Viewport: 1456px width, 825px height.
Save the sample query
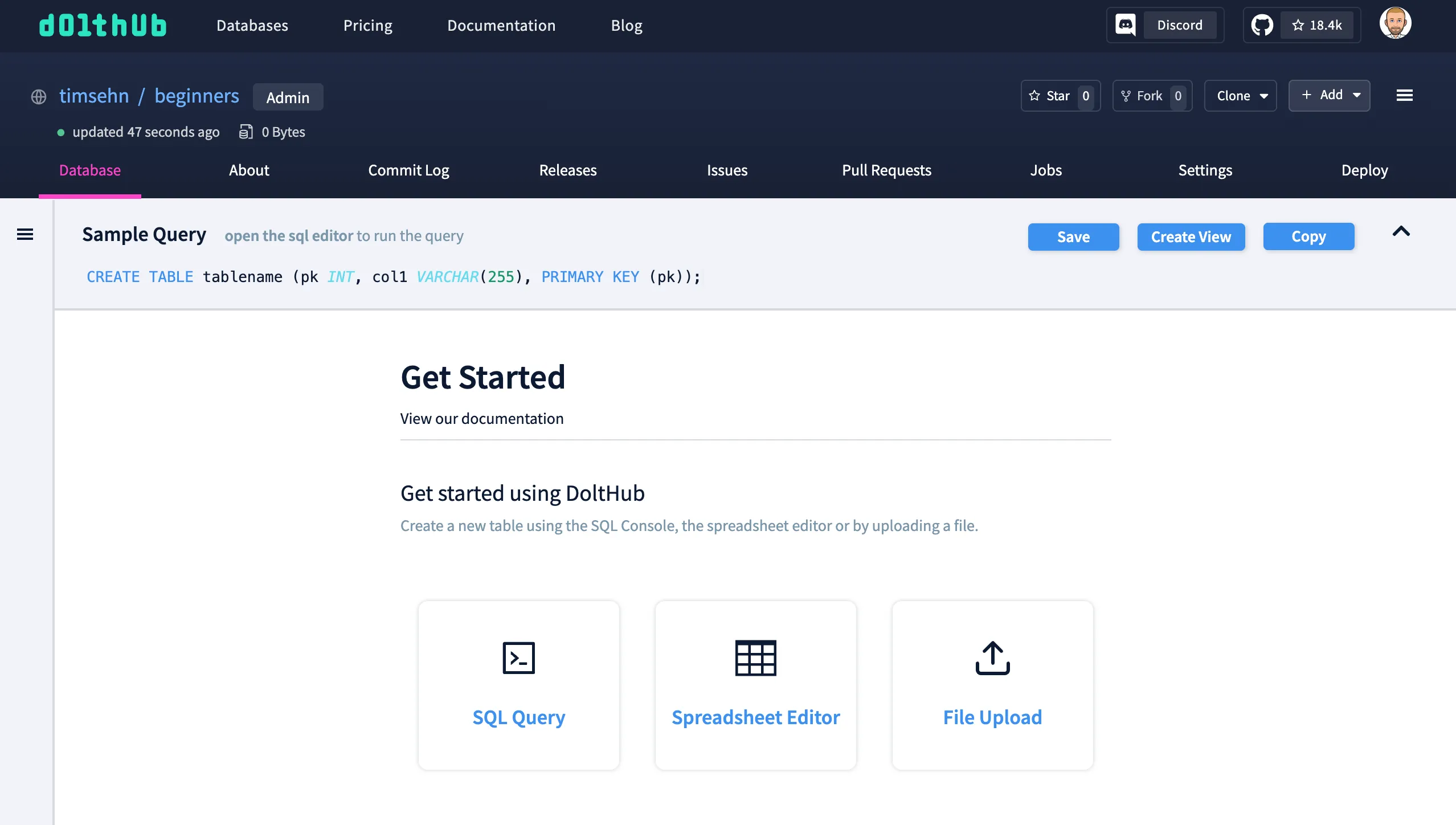point(1073,236)
